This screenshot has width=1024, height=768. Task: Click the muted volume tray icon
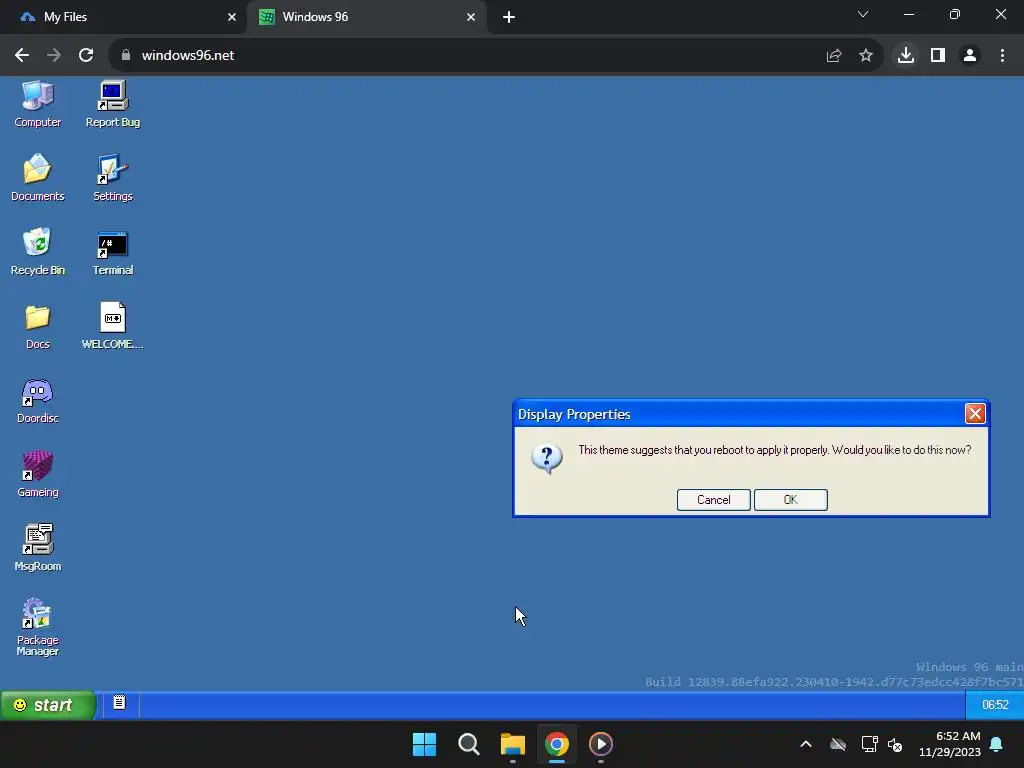[x=895, y=744]
